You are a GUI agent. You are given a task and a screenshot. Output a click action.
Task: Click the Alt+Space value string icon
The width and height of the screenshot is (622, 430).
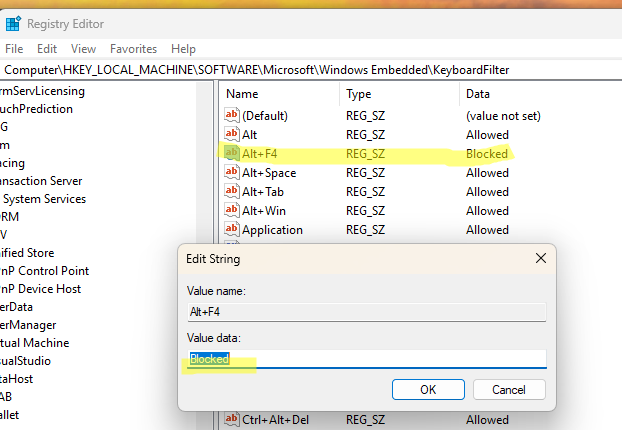[232, 173]
